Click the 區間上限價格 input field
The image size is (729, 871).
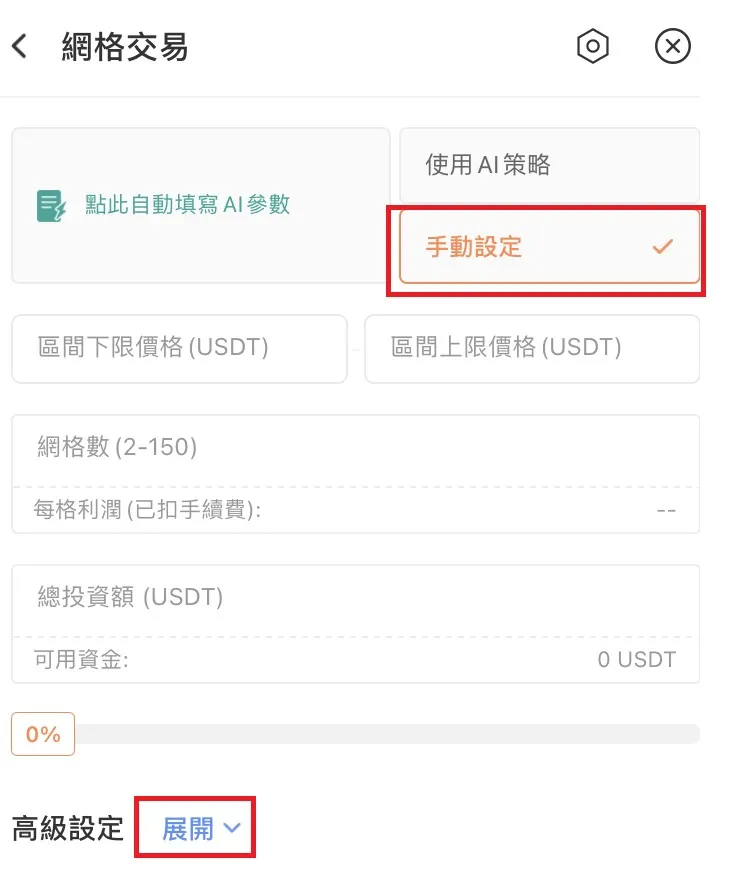point(532,349)
